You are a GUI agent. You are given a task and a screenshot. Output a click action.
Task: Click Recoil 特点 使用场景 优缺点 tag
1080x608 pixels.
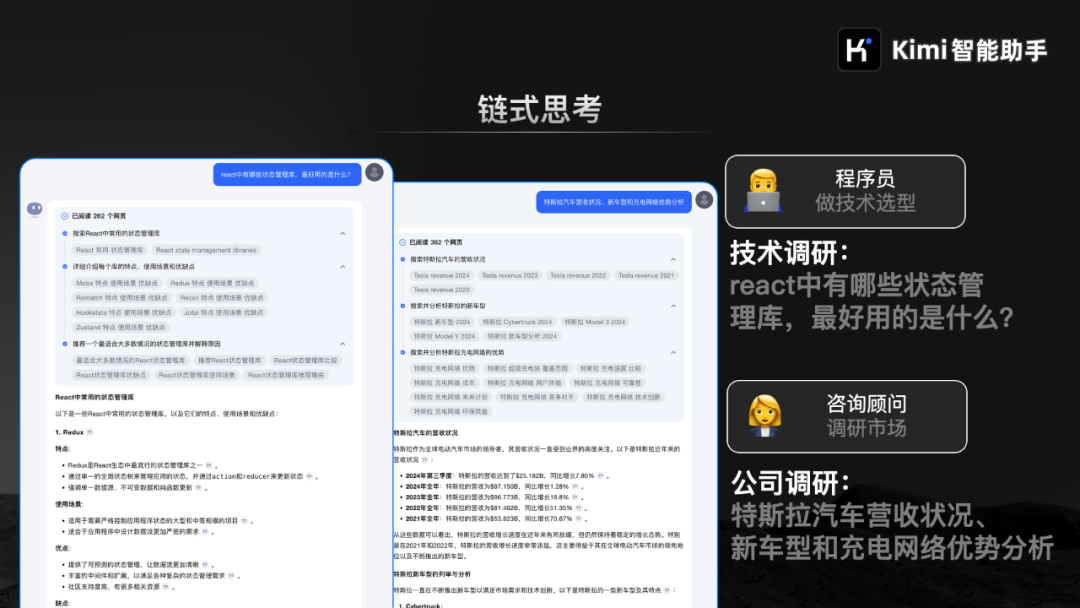coord(222,298)
